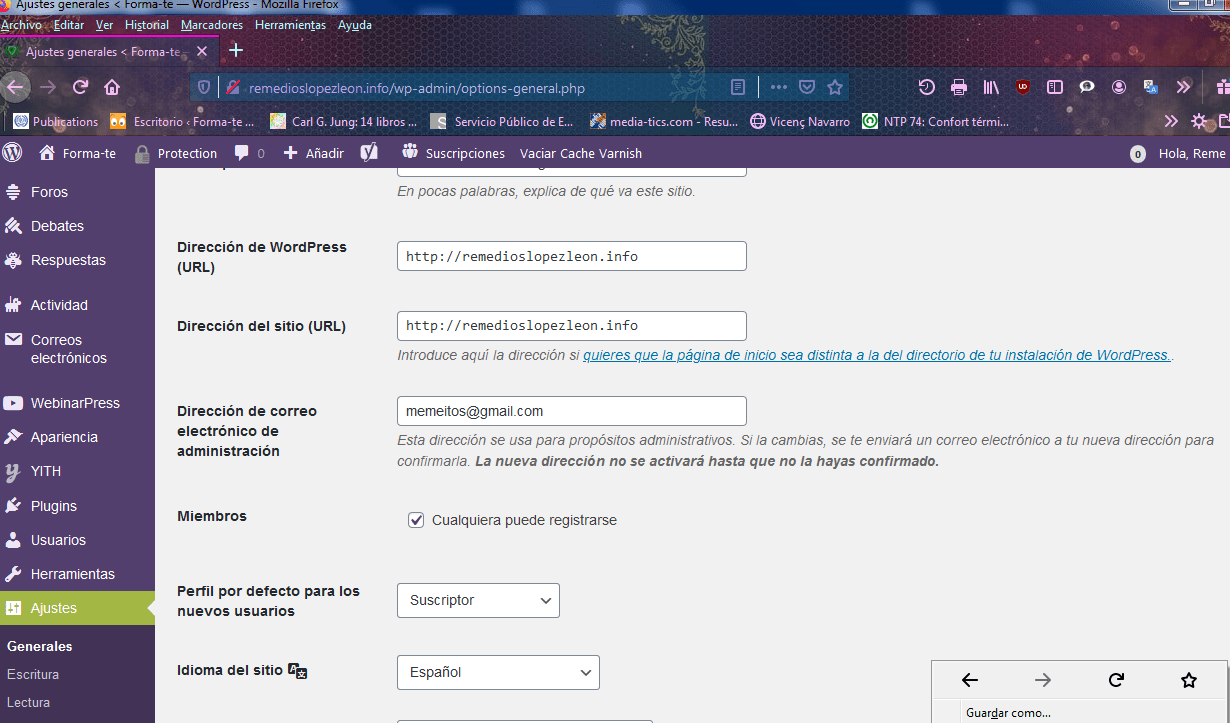View pending comments bubble in admin bar

[x=249, y=153]
